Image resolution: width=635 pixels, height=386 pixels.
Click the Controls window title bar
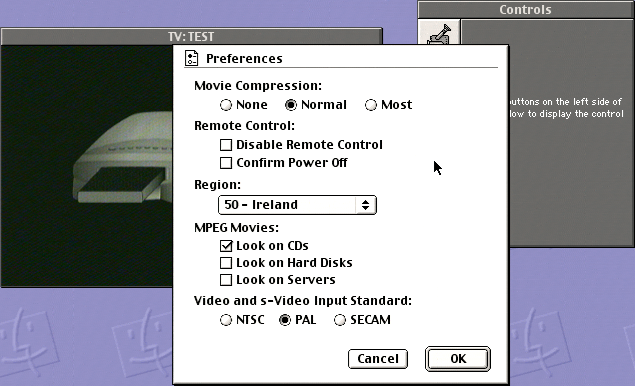526,9
